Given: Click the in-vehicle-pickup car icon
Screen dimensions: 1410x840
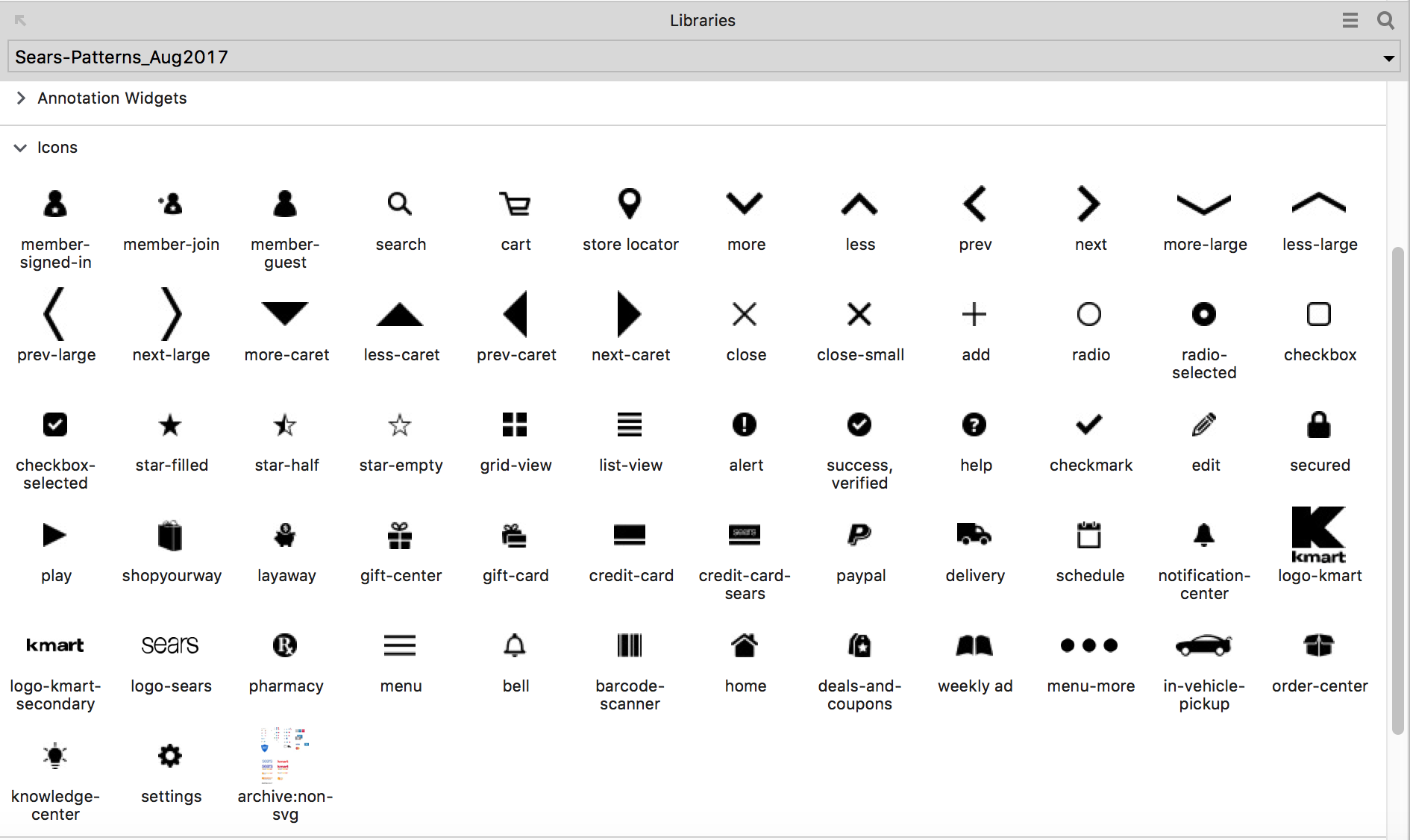Looking at the screenshot, I should click(x=1204, y=645).
